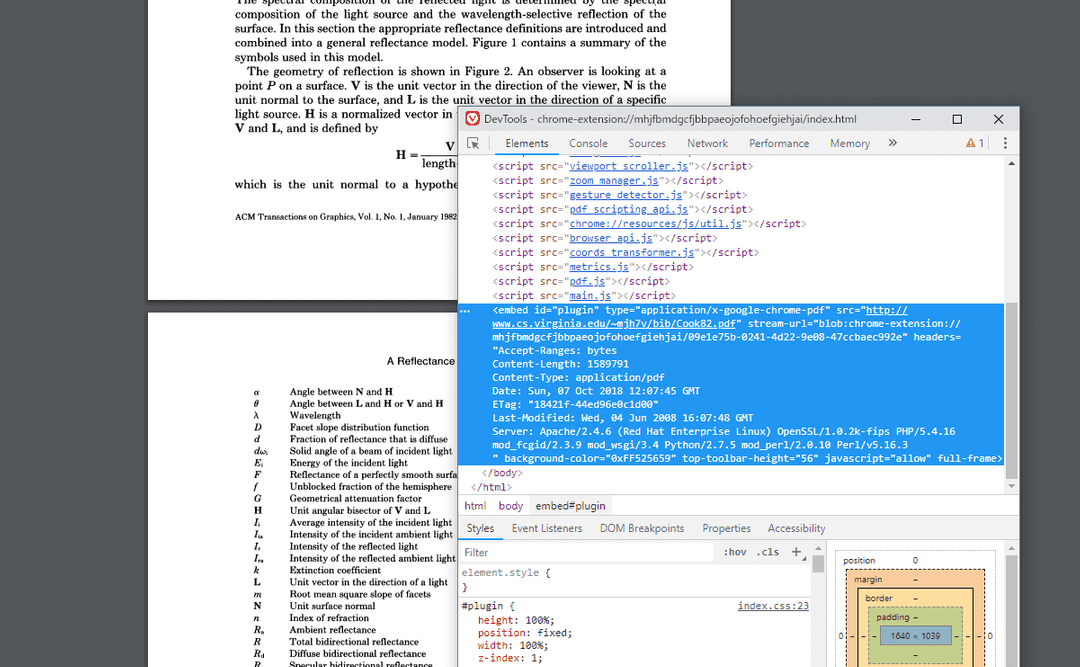Expand hidden panels via chevron overflow icon
The width and height of the screenshot is (1080, 667).
892,142
